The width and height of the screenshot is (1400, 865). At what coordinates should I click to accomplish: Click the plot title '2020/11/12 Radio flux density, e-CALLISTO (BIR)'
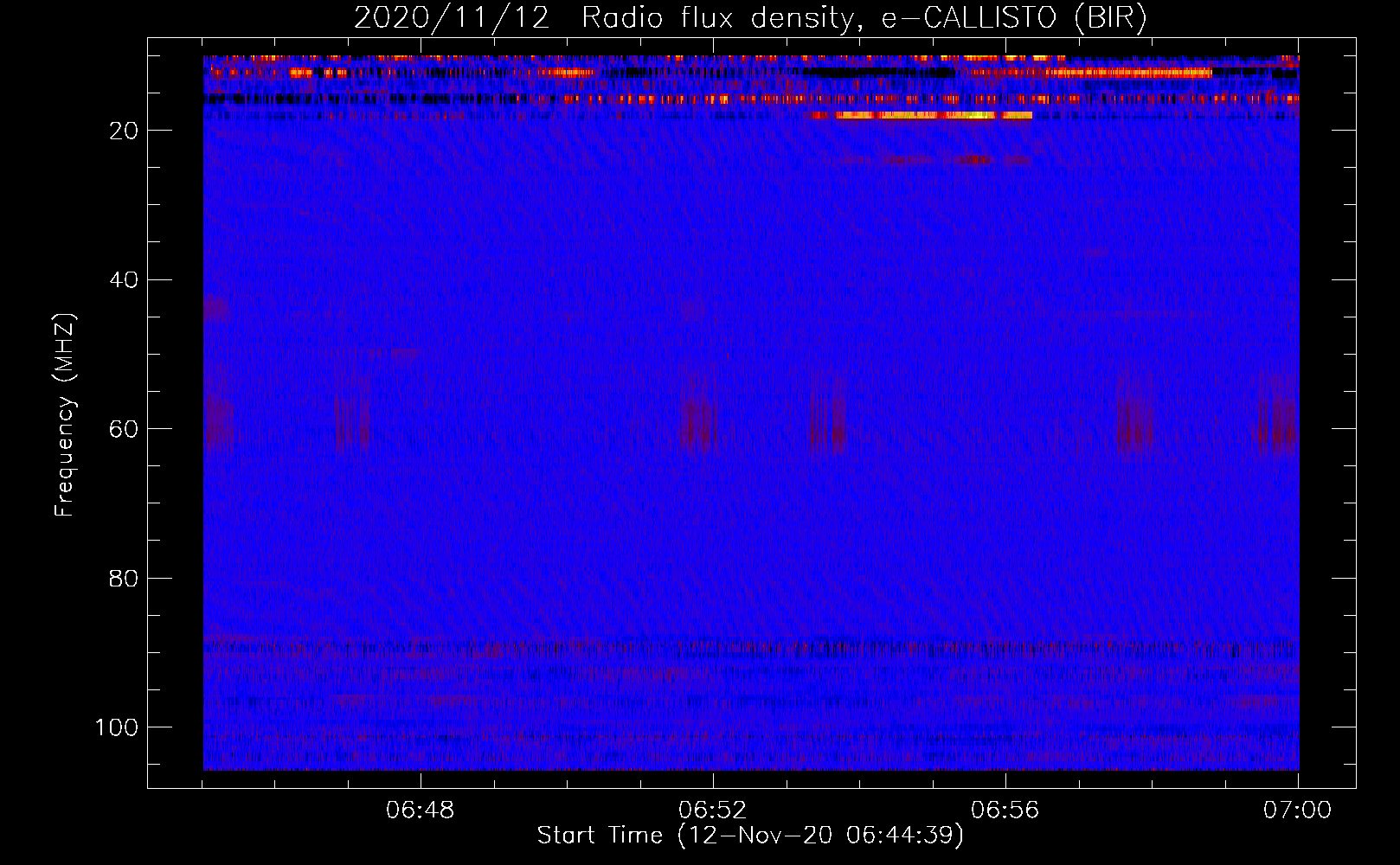750,17
